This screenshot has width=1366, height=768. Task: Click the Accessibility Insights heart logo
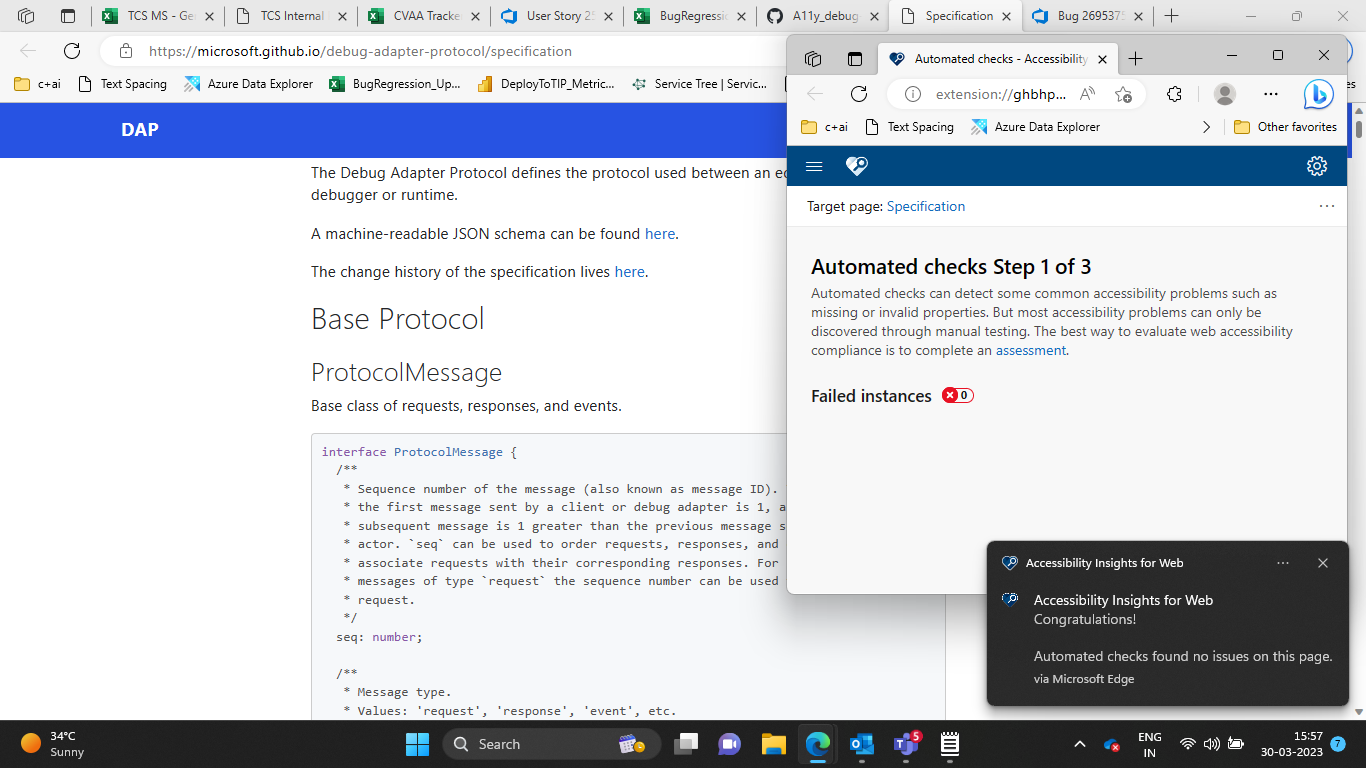pyautogui.click(x=856, y=166)
